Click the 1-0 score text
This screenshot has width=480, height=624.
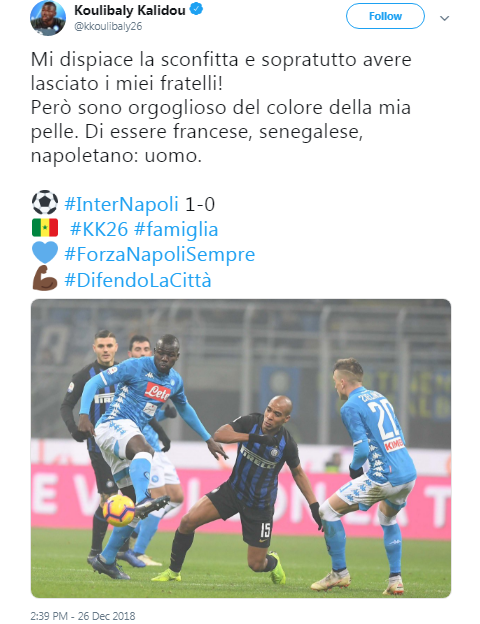pos(200,204)
